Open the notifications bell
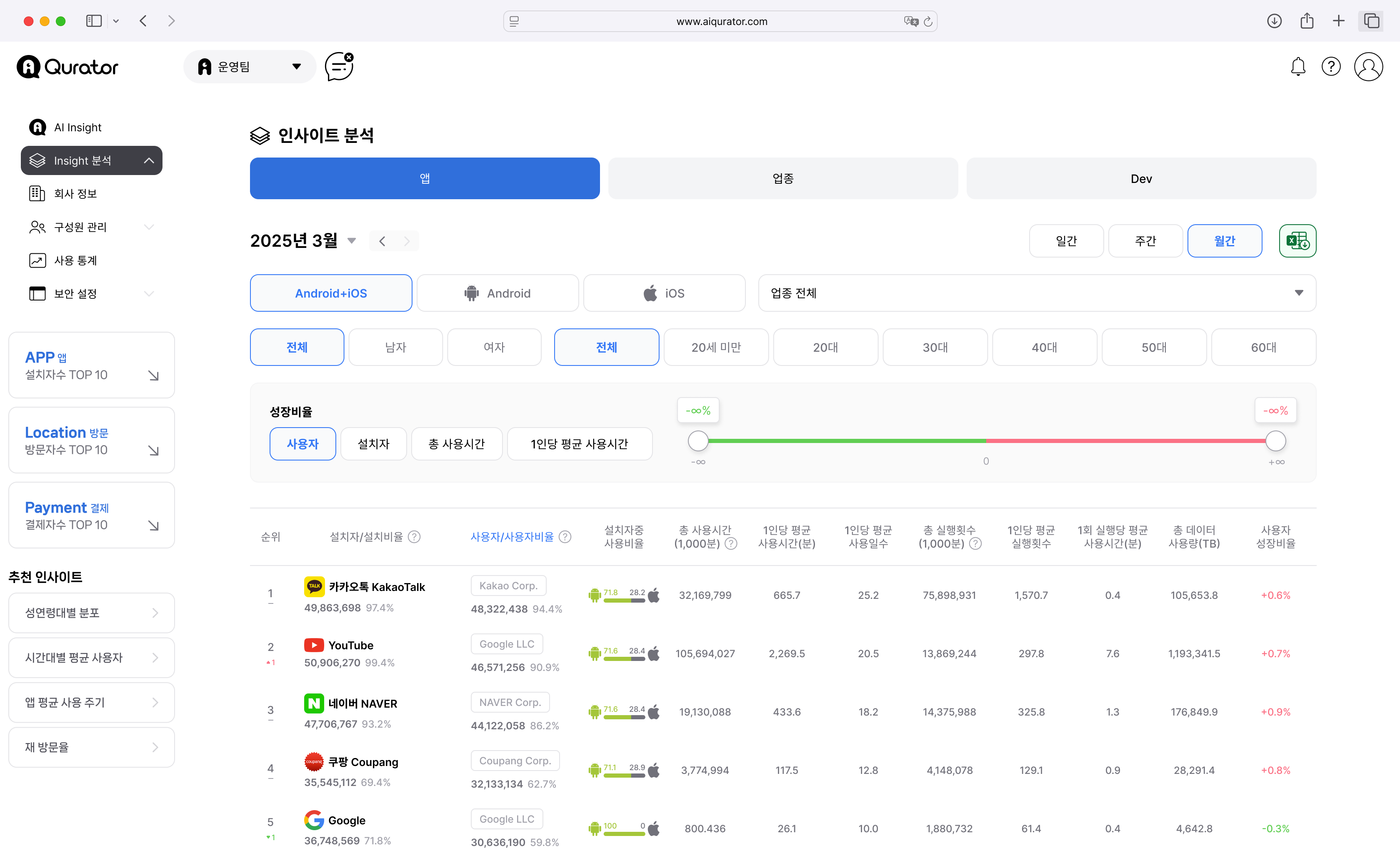 1297,66
